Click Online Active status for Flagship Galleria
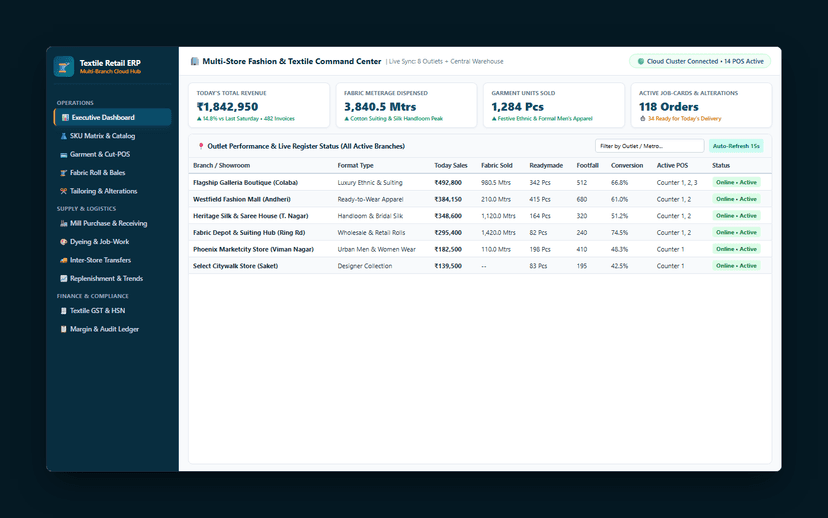Viewport: 828px width, 518px height. [x=736, y=182]
